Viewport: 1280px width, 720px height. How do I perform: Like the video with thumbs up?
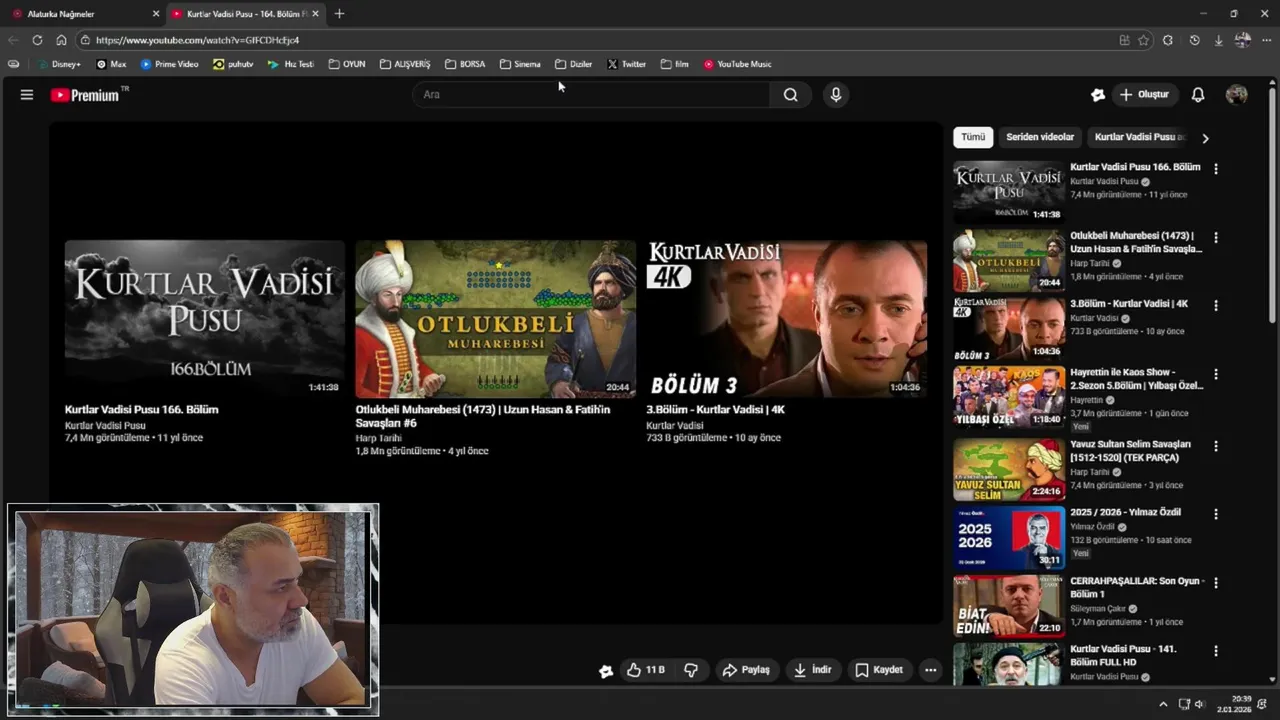pyautogui.click(x=646, y=670)
